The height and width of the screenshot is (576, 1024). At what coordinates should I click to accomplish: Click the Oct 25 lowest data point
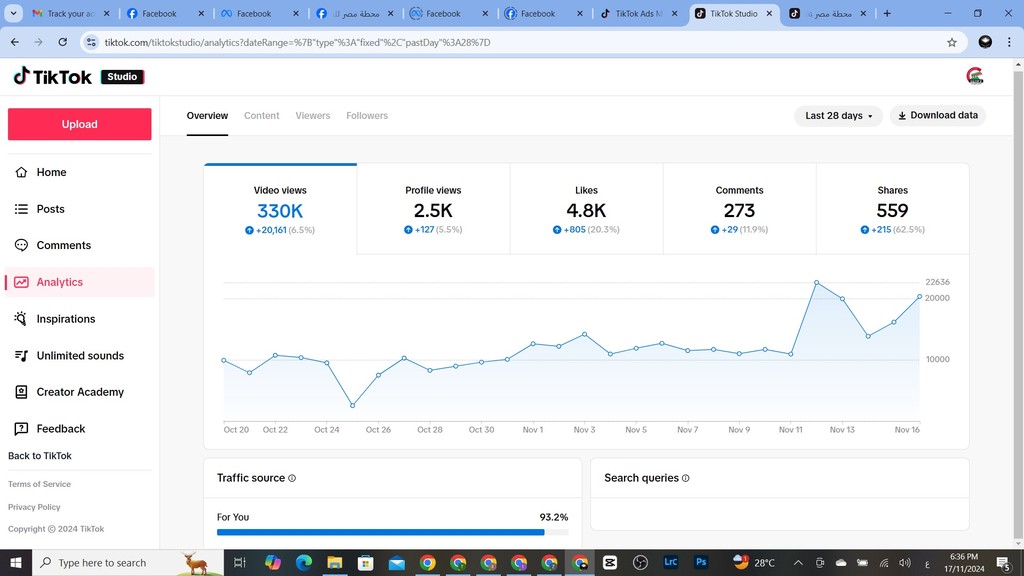coord(353,406)
